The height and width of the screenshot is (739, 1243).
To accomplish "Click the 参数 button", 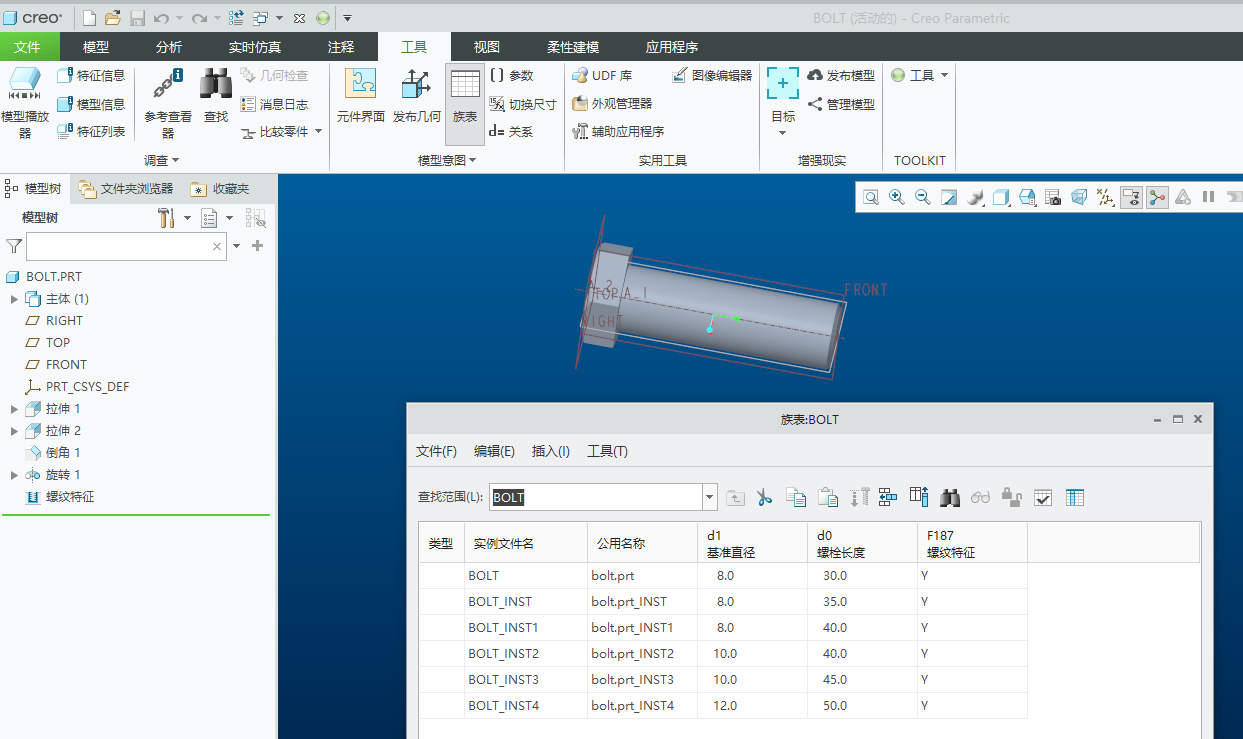I will (511, 76).
